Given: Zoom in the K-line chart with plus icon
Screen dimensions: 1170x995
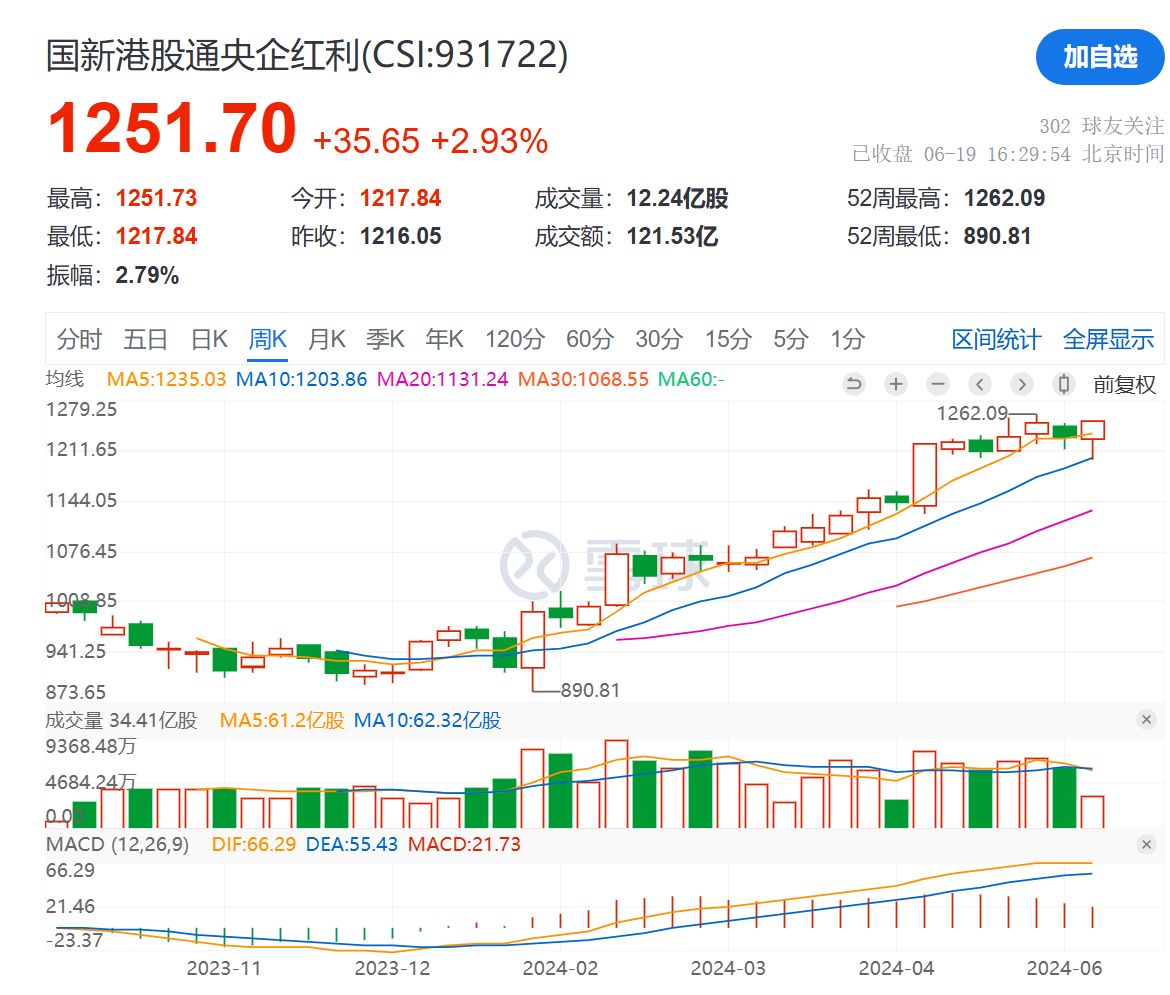Looking at the screenshot, I should click(x=896, y=384).
